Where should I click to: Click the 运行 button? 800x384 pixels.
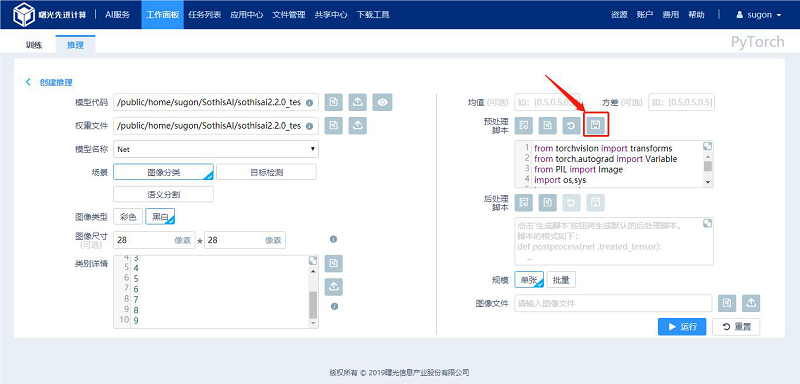pyautogui.click(x=682, y=327)
